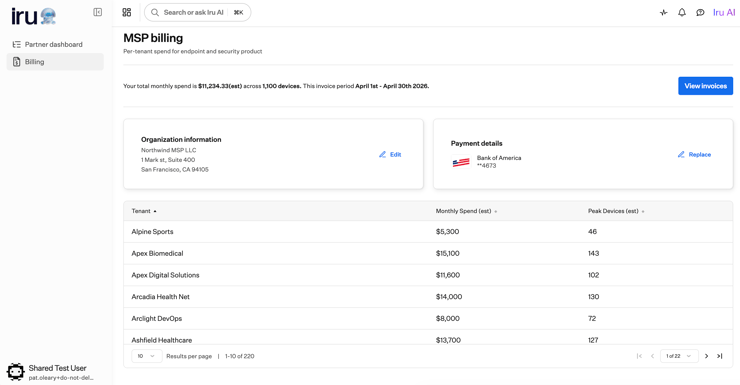The height and width of the screenshot is (385, 740).
Task: Focus the Search or ask Iru AI field
Action: pos(197,12)
